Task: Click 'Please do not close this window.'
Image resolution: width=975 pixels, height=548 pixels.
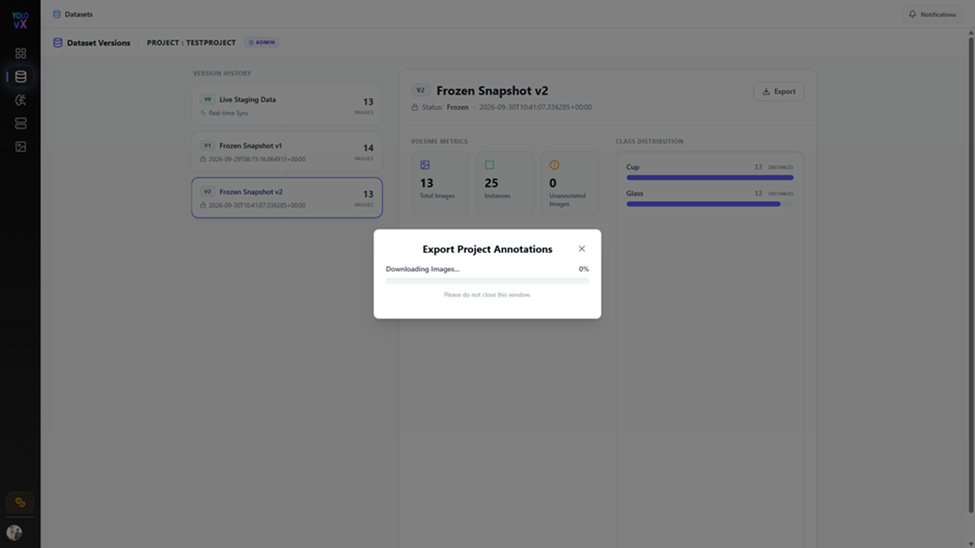Action: pyautogui.click(x=487, y=295)
